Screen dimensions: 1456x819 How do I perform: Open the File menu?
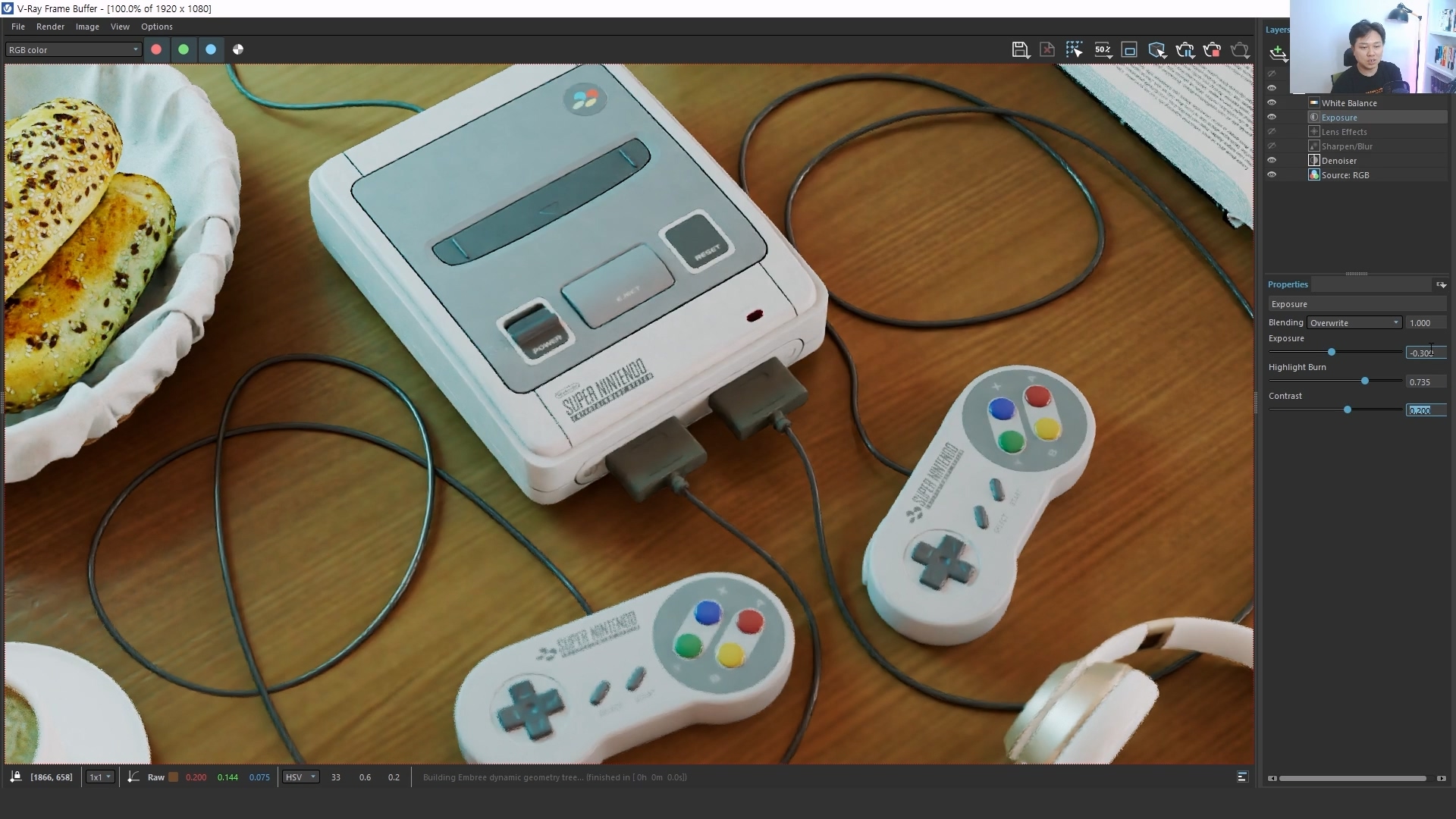[x=18, y=27]
